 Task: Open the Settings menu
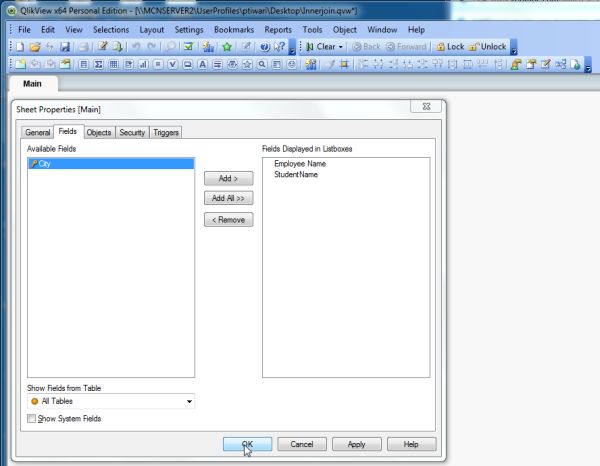tap(189, 29)
